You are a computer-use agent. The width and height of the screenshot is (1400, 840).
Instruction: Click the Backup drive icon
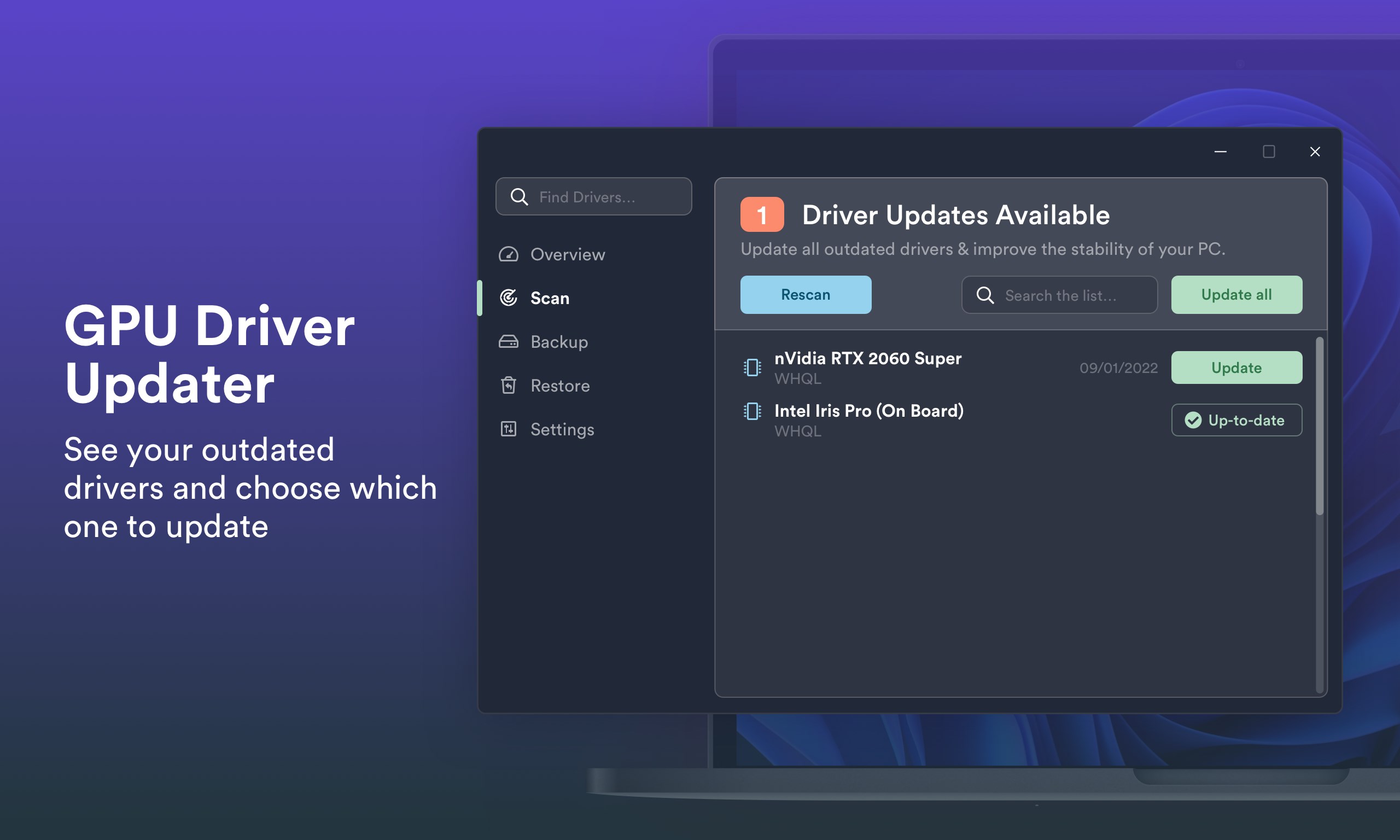click(508, 341)
